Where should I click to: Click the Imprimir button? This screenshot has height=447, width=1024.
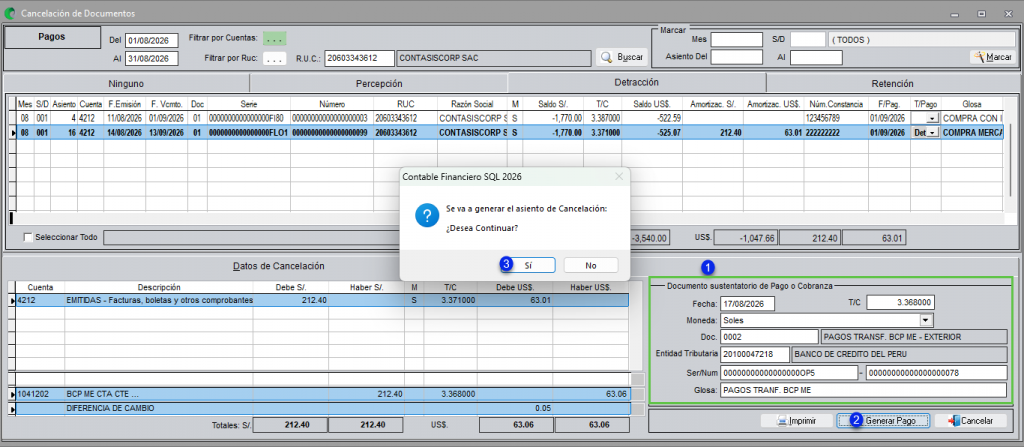click(797, 421)
